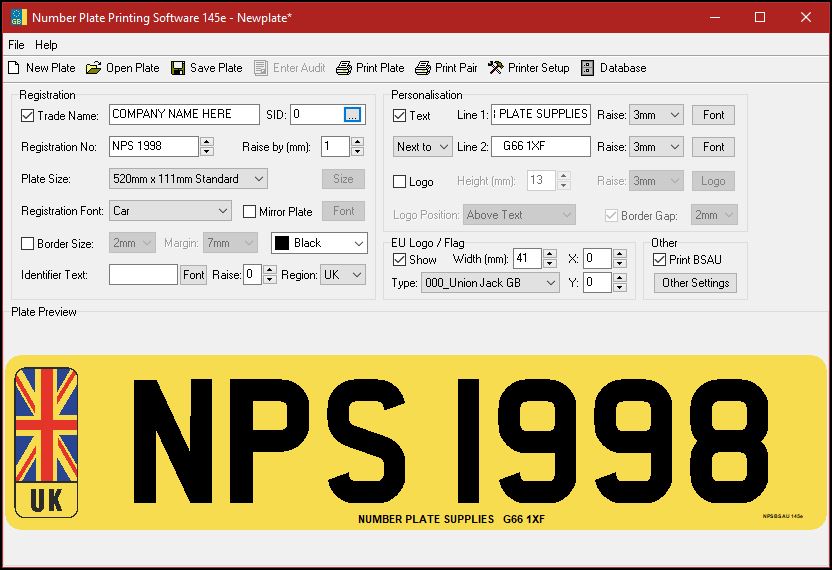Decrease Identifier Text Raise value
Image resolution: width=832 pixels, height=570 pixels.
tap(270, 279)
